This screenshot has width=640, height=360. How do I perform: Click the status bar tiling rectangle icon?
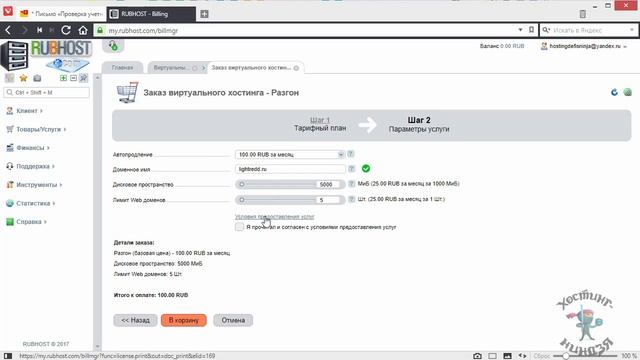[x=493, y=356]
